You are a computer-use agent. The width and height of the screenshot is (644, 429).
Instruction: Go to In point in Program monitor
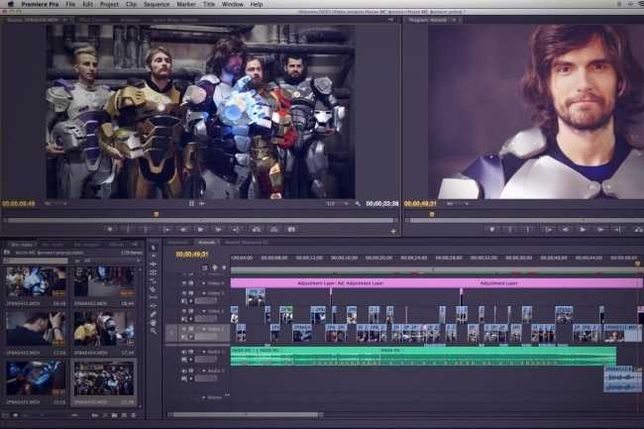pyautogui.click(x=547, y=229)
